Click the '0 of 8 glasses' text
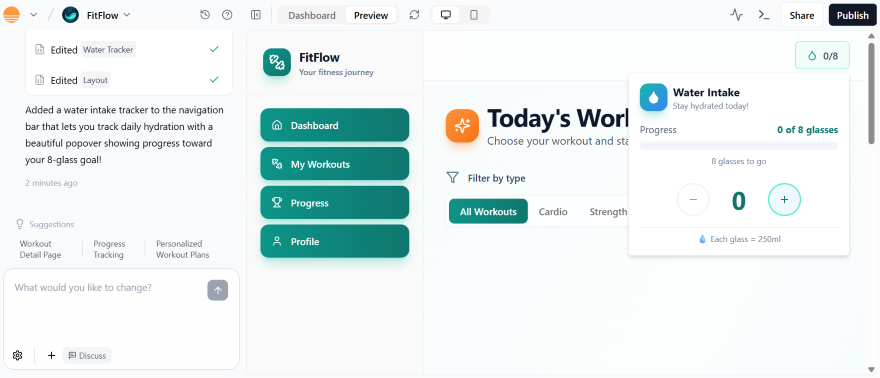 [x=807, y=130]
